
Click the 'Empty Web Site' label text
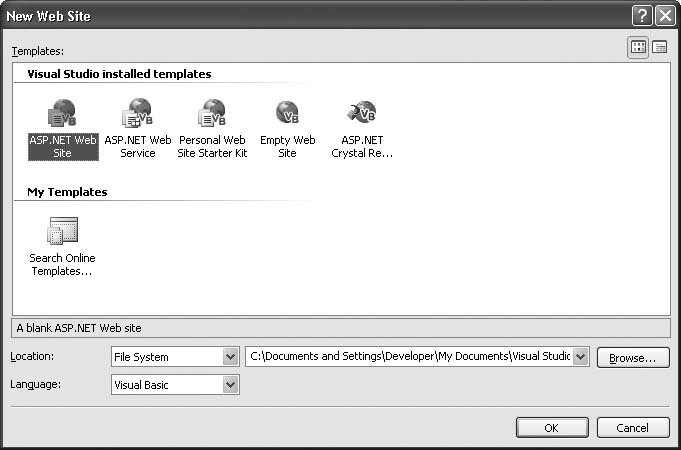[x=288, y=147]
